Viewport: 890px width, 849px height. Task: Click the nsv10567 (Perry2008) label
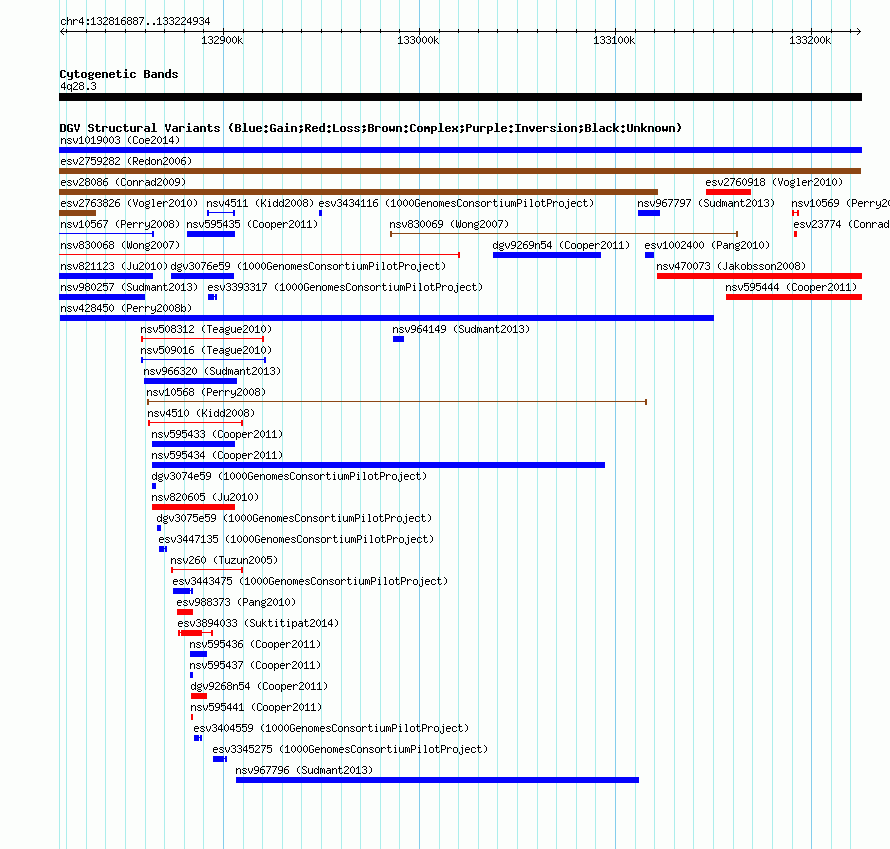click(x=120, y=224)
